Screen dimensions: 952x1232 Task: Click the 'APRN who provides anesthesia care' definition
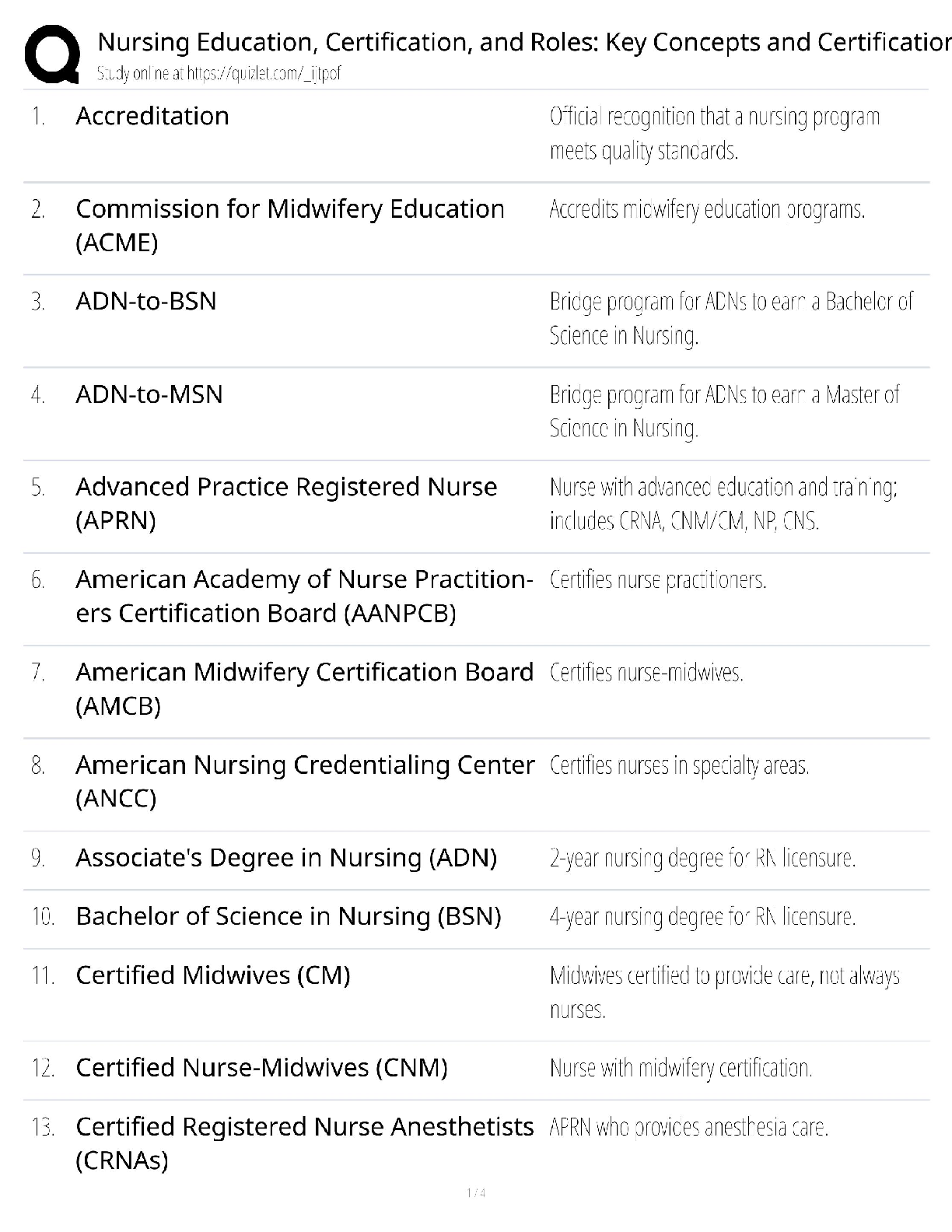click(x=688, y=1127)
